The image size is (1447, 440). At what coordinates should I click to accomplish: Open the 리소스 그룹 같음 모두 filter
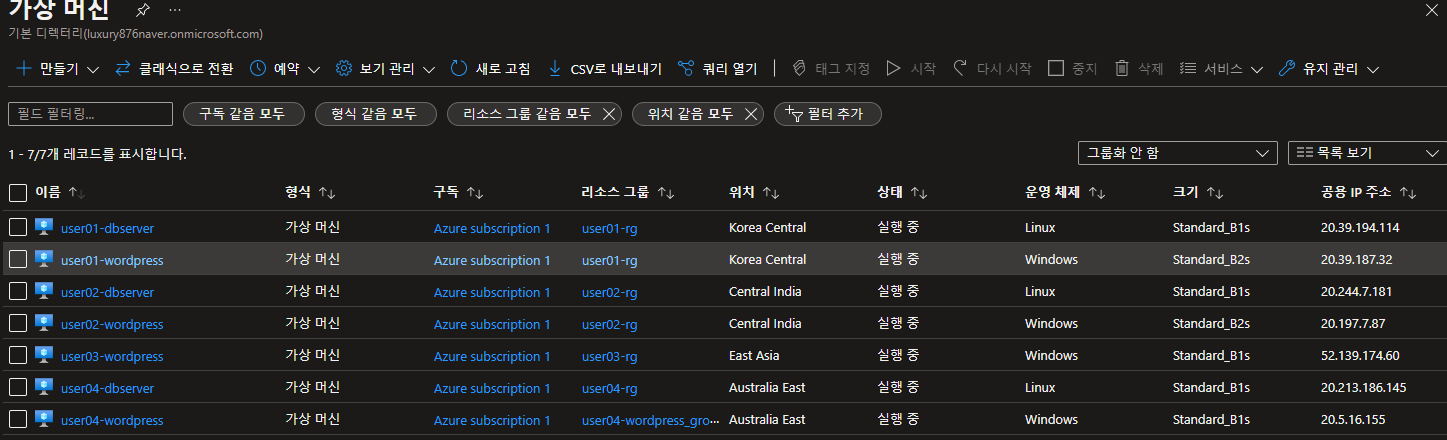tap(527, 114)
